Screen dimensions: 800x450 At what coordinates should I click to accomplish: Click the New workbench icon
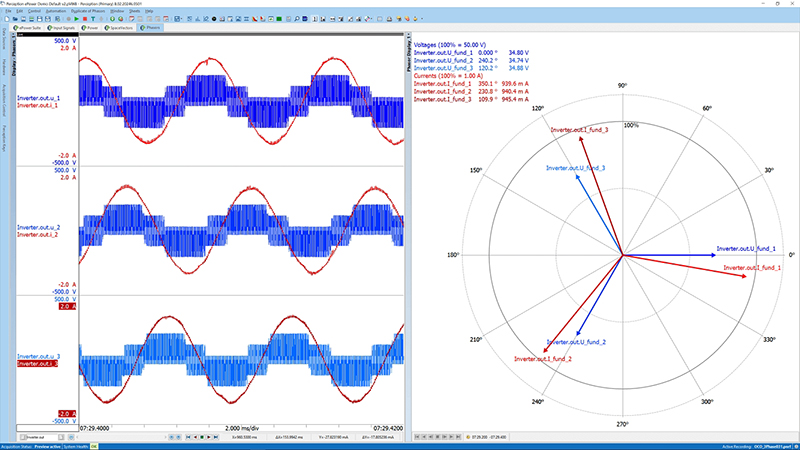pos(7,19)
